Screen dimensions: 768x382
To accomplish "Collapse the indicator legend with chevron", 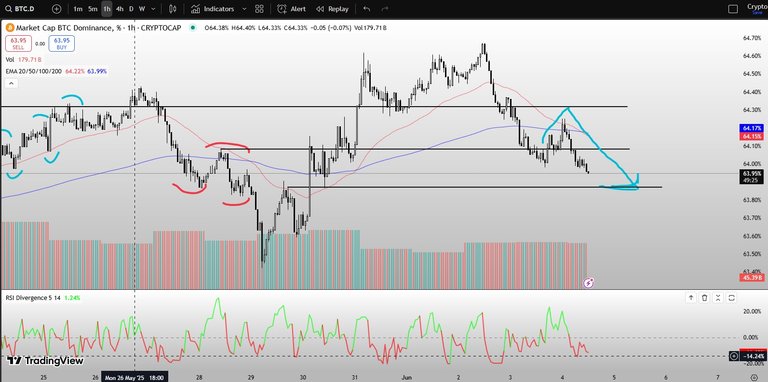I will pos(11,84).
